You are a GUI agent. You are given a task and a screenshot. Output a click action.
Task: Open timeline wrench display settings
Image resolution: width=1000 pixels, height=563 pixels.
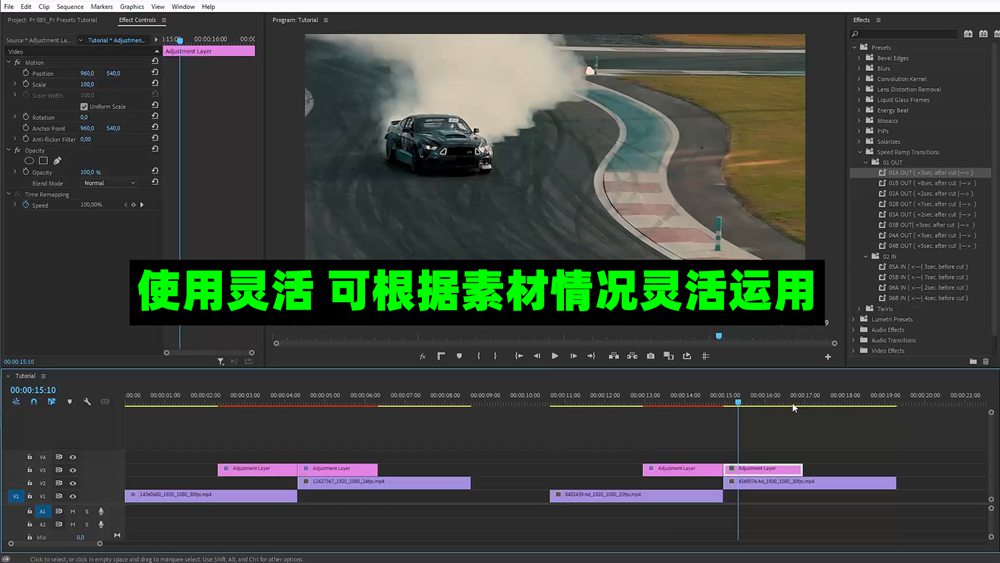pos(87,402)
